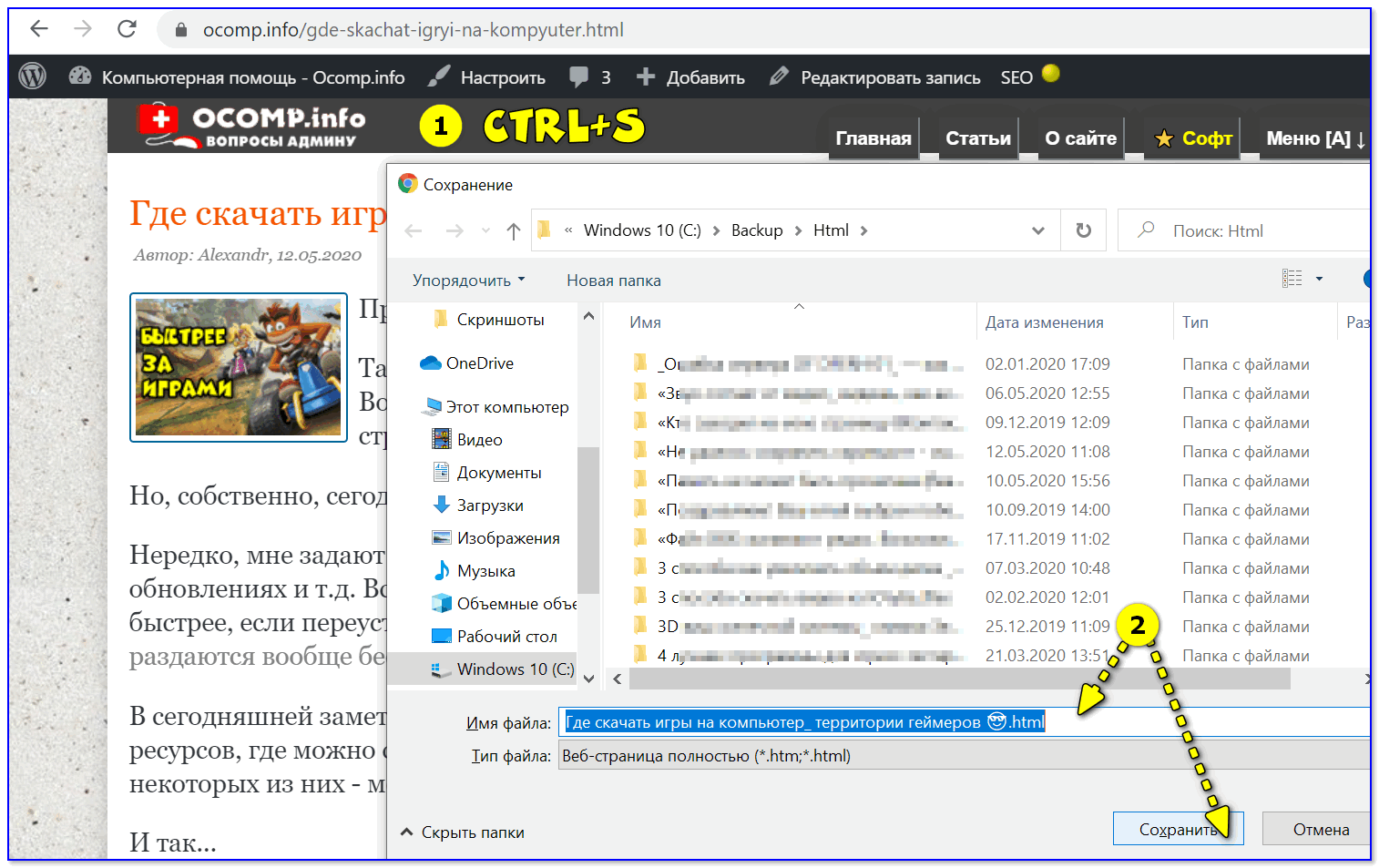Open the Загрузки folder in sidebar

[489, 505]
